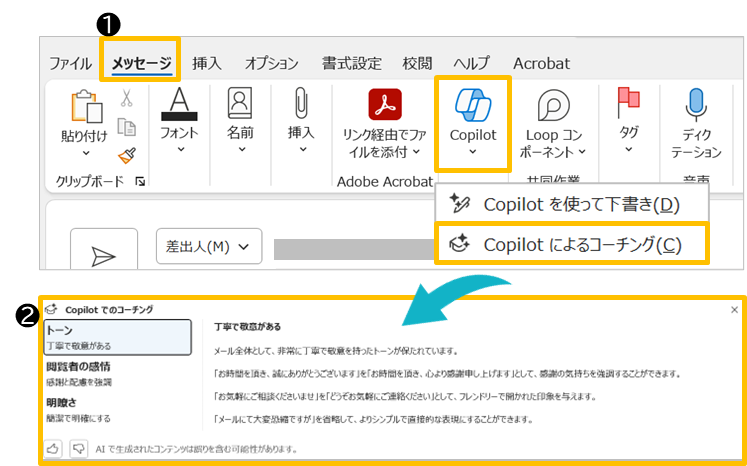747x466 pixels.
Task: Click the Adobe Acrobat PDF icon
Action: click(385, 104)
